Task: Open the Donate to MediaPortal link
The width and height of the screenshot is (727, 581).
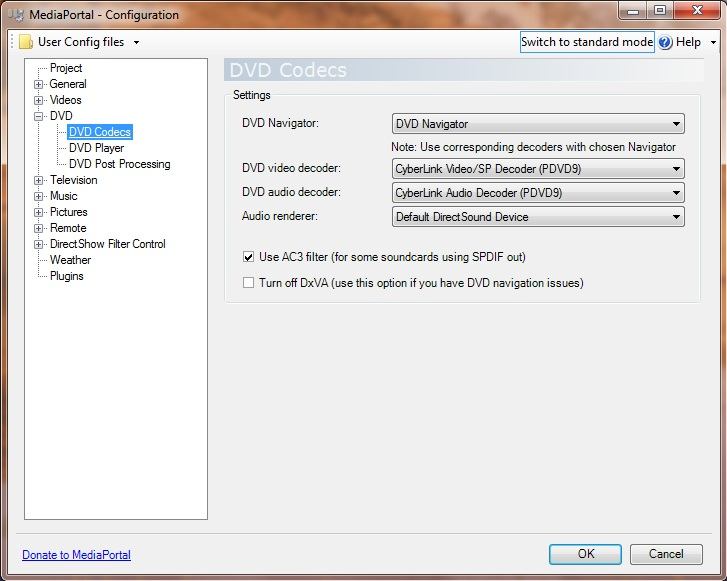Action: [77, 555]
